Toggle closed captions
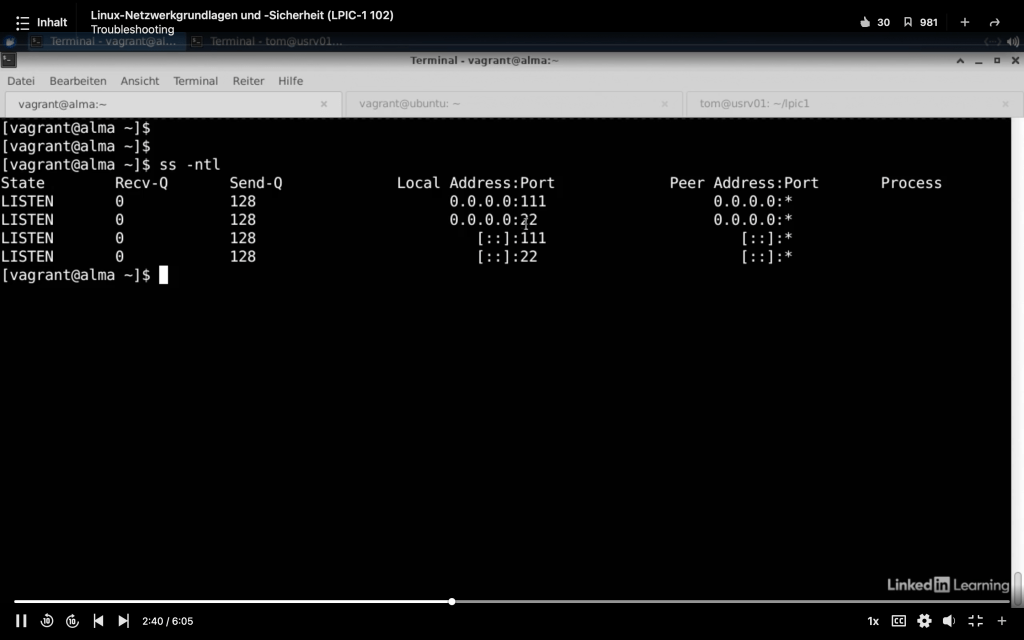The image size is (1024, 640). coord(898,621)
